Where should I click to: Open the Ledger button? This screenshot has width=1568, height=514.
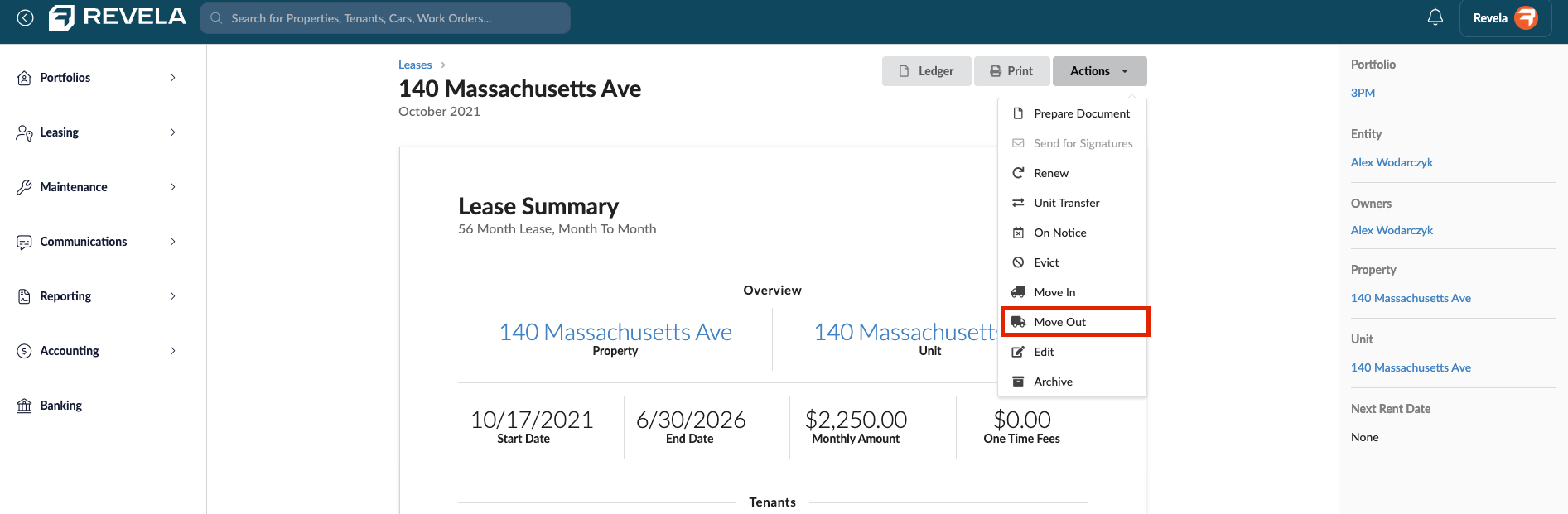926,71
